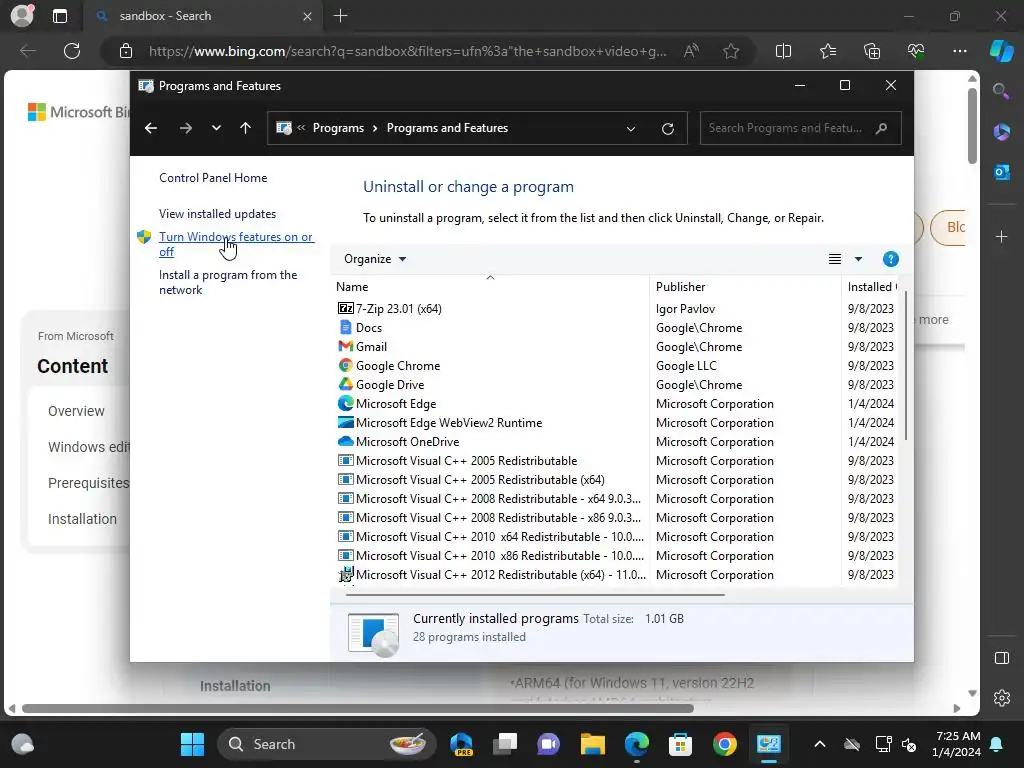Go up one level in Control Panel
Image resolution: width=1024 pixels, height=768 pixels.
246,128
